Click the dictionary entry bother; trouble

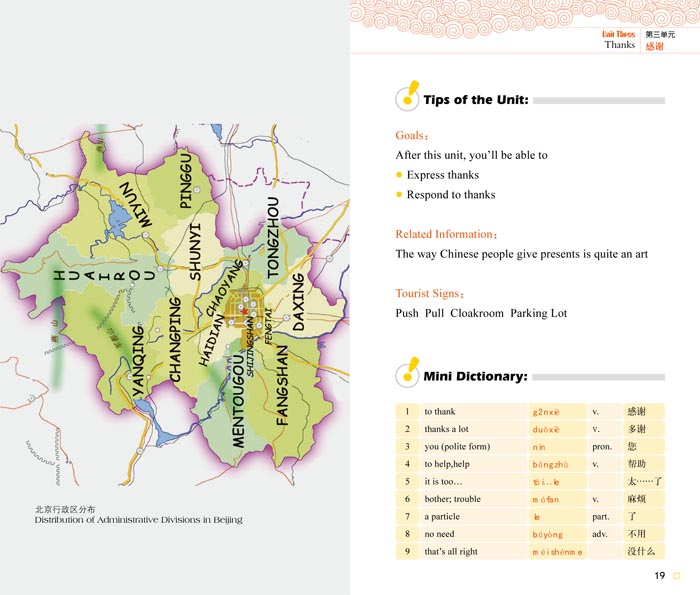pos(453,499)
